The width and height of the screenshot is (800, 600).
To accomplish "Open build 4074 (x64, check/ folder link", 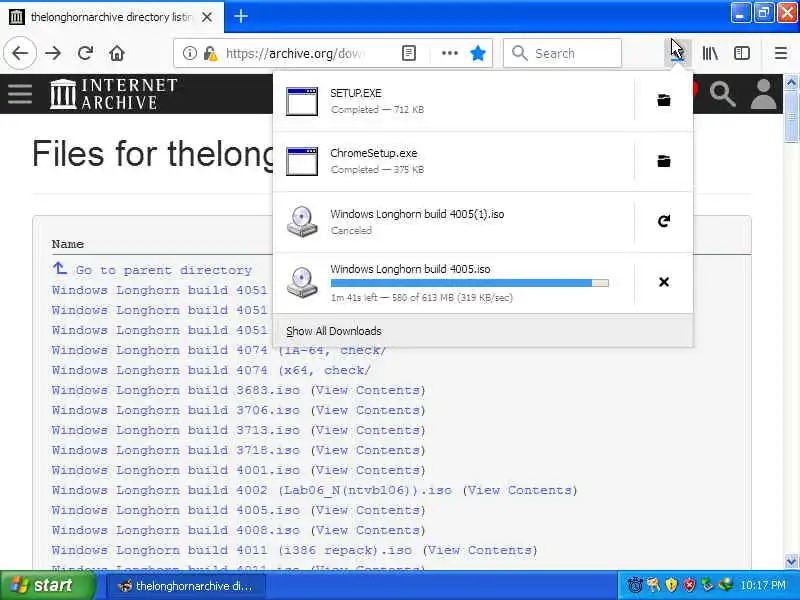I will 211,370.
